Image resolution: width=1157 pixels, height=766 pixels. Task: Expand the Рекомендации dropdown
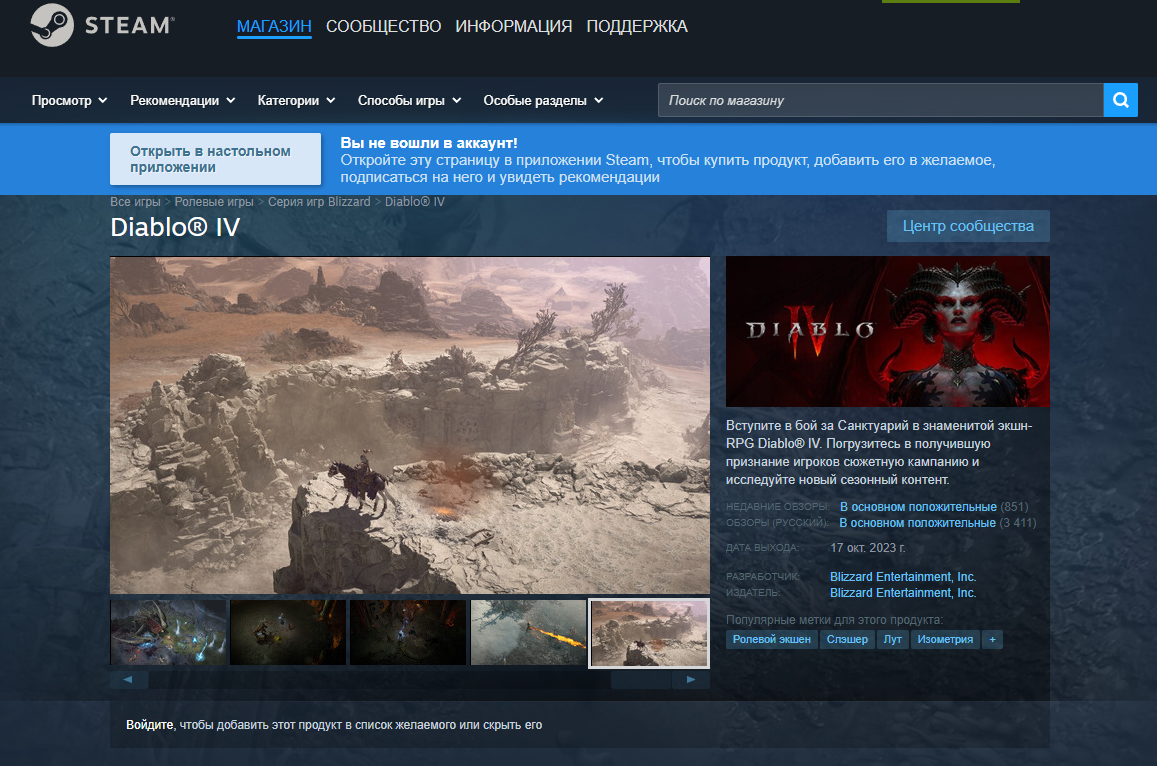[182, 100]
